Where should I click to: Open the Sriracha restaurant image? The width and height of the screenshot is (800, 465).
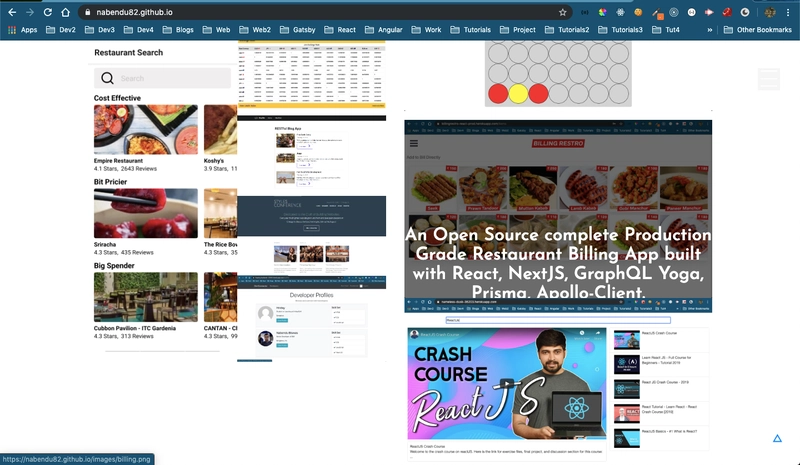tap(146, 213)
